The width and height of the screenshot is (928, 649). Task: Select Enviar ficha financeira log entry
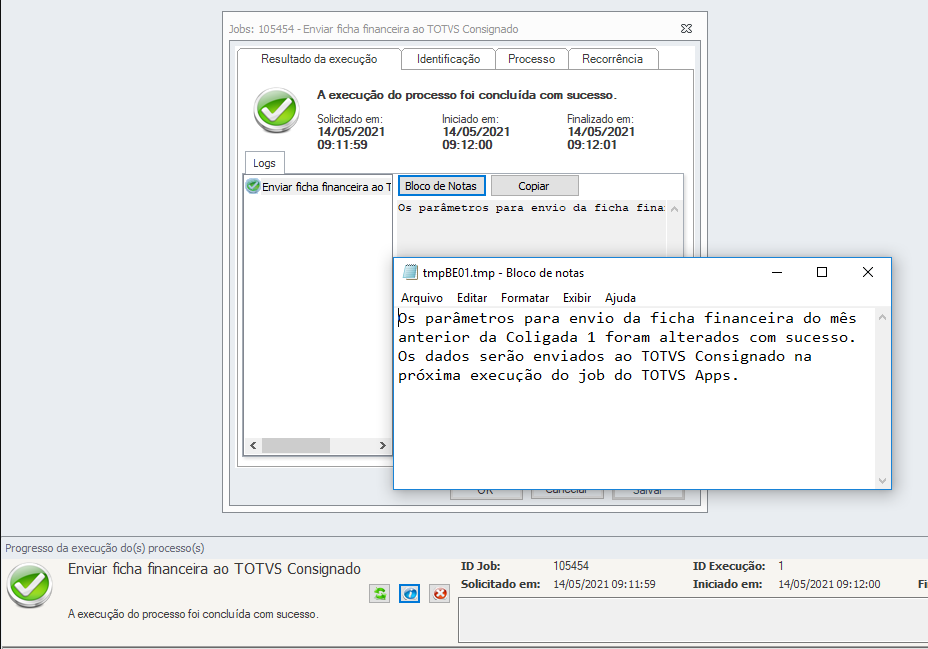tap(318, 187)
